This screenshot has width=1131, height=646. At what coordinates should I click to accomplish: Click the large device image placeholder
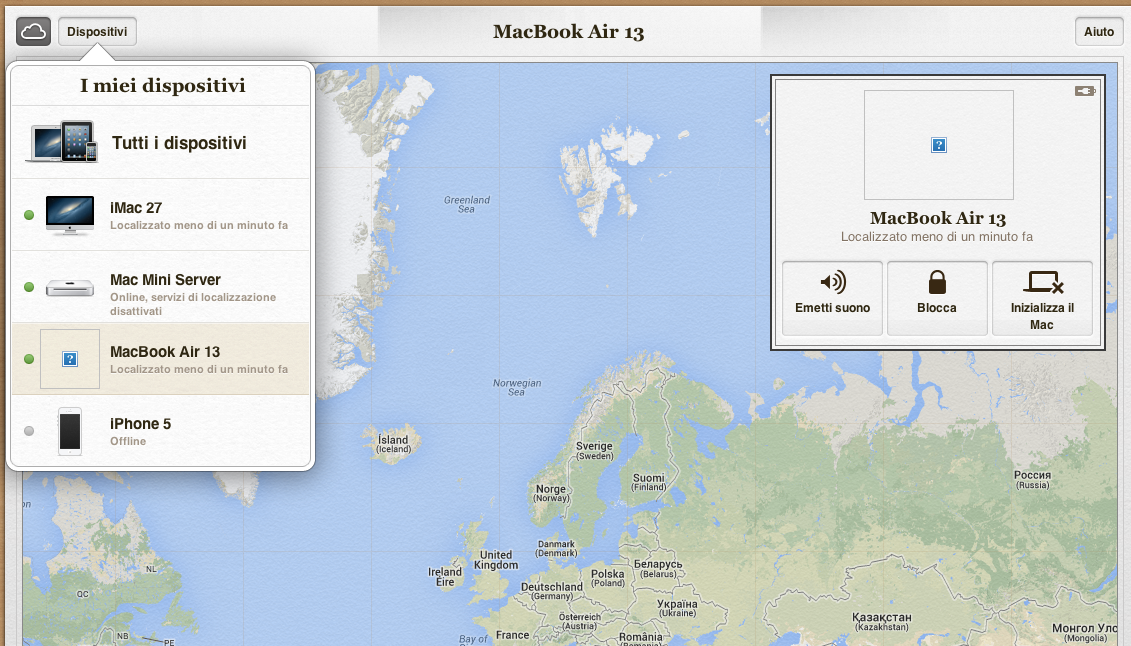(938, 145)
